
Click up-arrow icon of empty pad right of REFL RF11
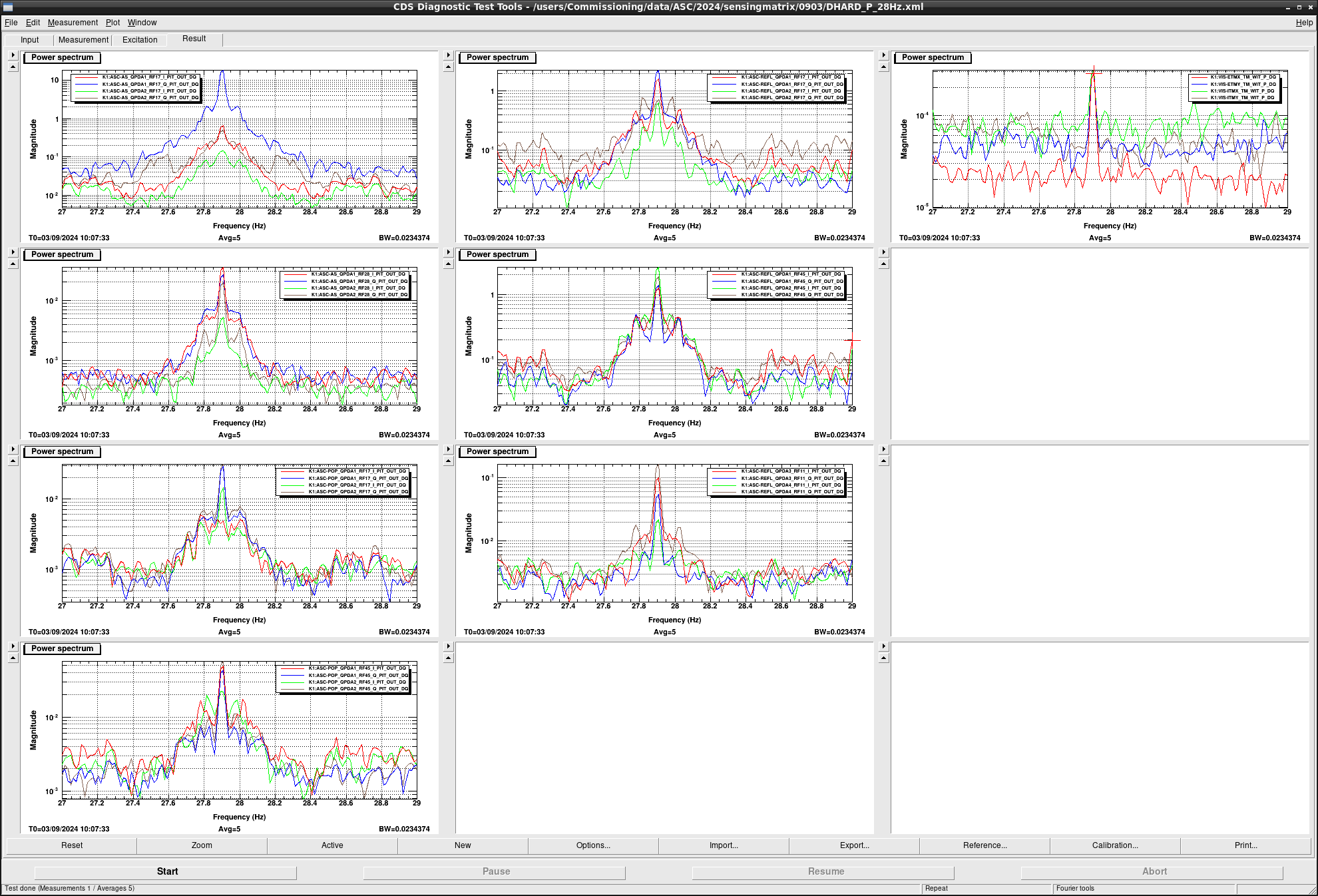click(x=884, y=461)
